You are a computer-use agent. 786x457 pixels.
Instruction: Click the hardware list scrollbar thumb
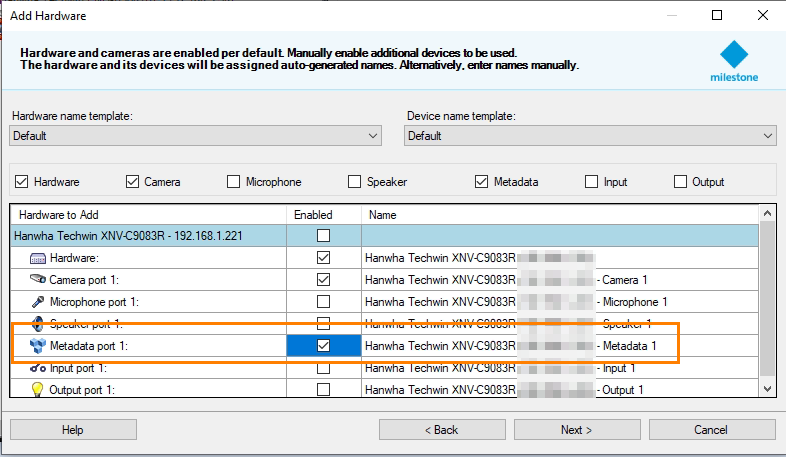tap(767, 299)
